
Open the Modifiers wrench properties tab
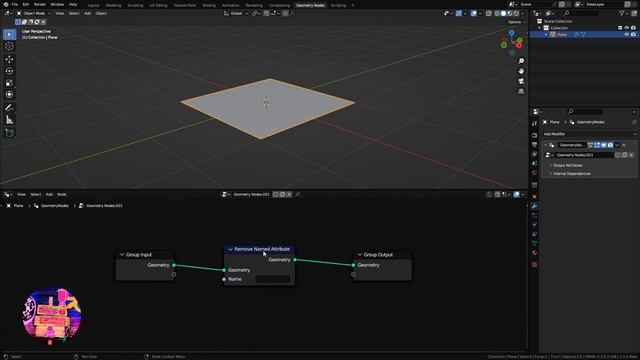click(534, 206)
